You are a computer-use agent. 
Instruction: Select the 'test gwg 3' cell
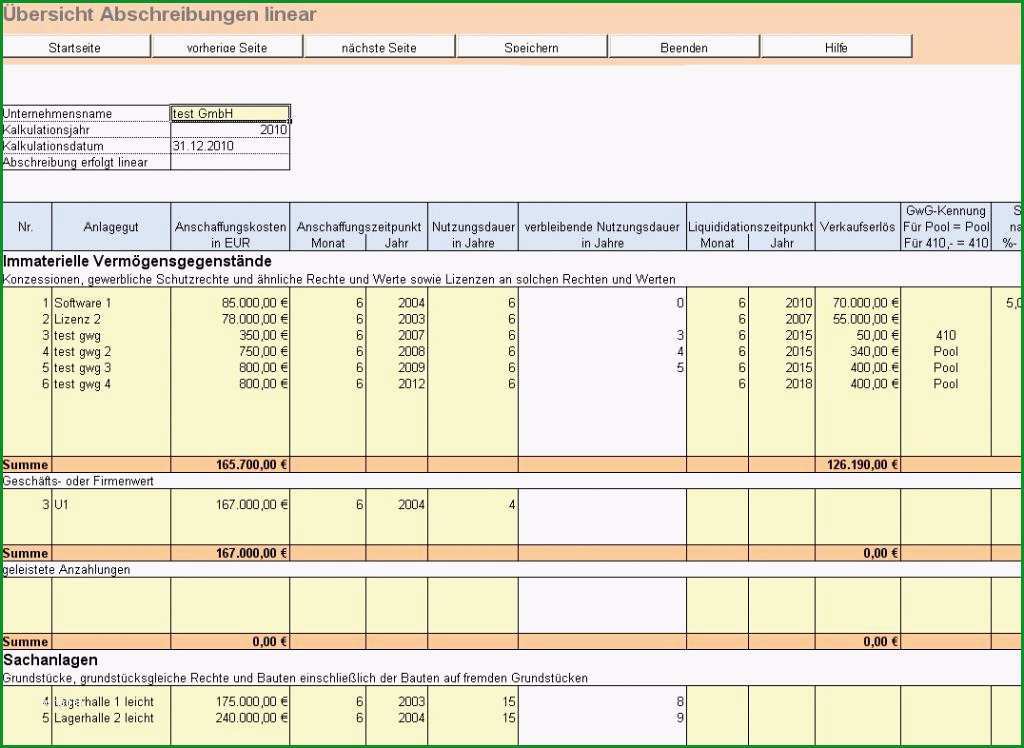(x=111, y=368)
